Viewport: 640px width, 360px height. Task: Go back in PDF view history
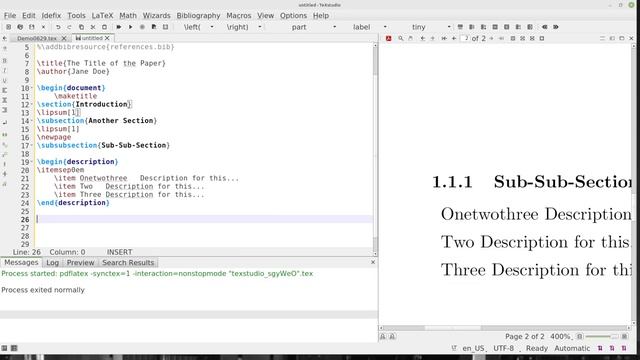(x=423, y=38)
